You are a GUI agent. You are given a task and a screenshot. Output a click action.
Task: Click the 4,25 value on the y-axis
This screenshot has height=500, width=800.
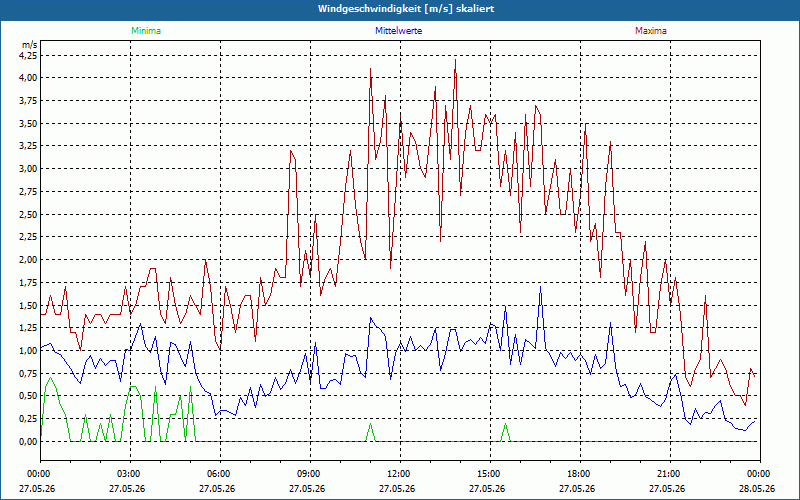pos(28,55)
